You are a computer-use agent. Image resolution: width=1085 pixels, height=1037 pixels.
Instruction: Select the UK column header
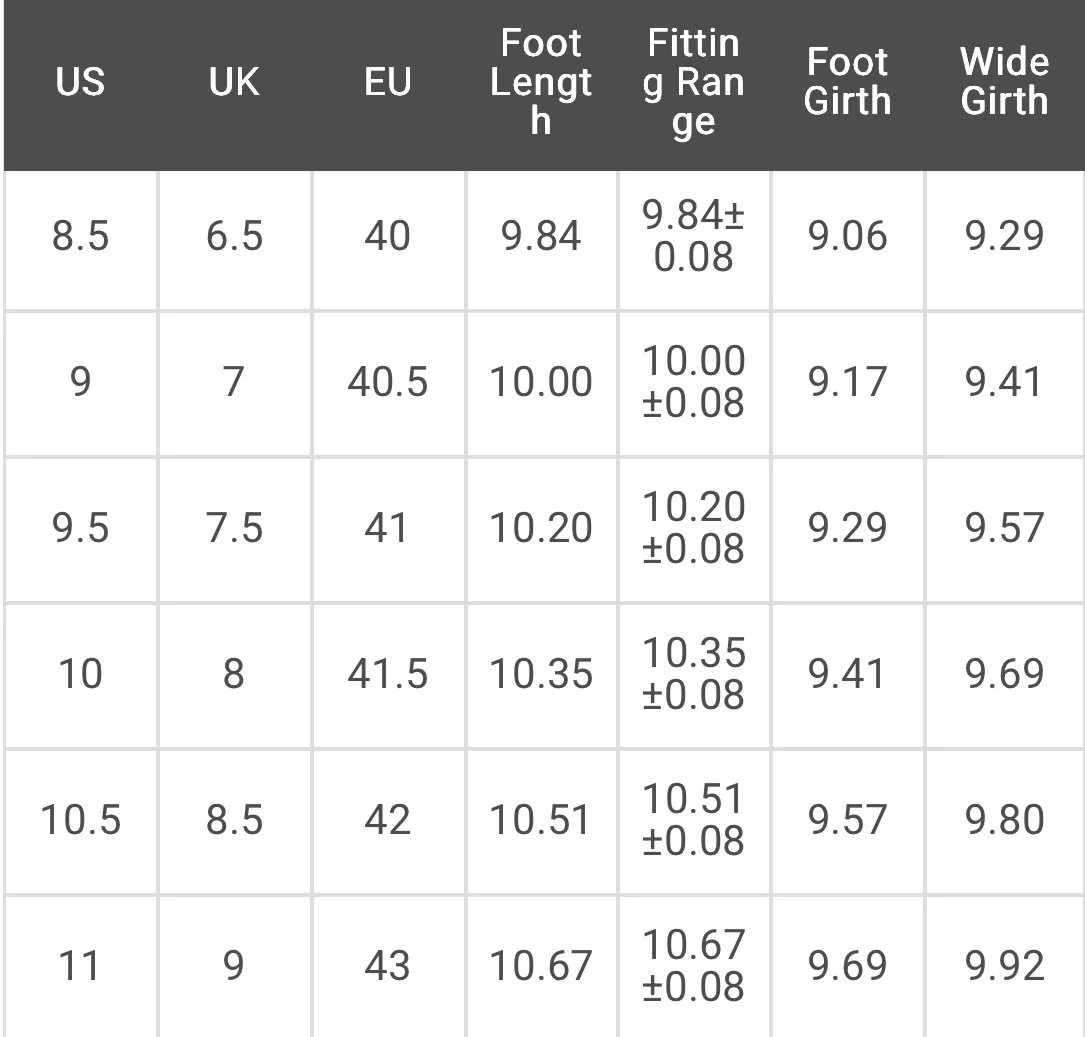(x=234, y=82)
